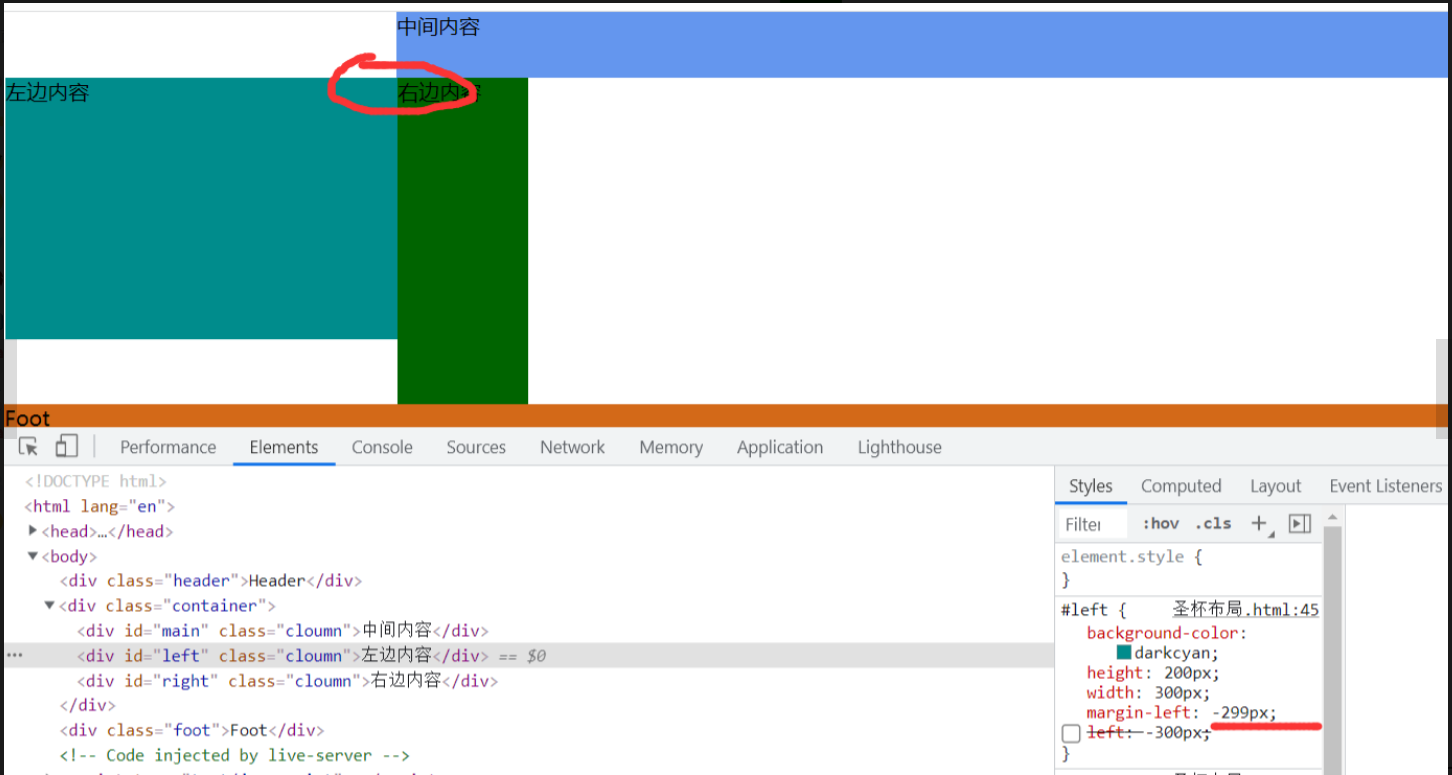Image resolution: width=1452 pixels, height=775 pixels.
Task: Select the div id="main" element row
Action: click(x=283, y=630)
